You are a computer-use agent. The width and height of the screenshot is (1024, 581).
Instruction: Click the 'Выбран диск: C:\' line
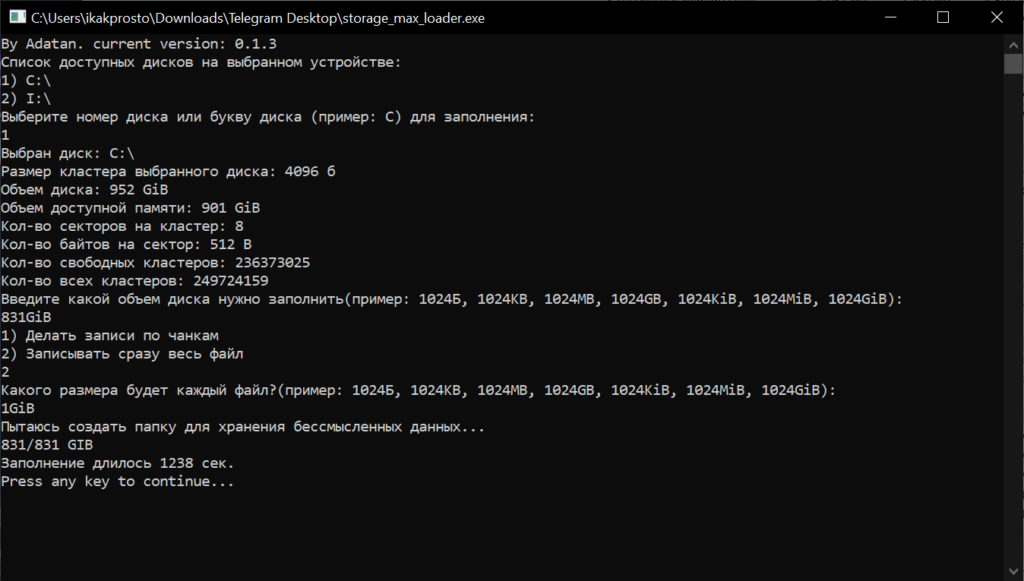(68, 153)
